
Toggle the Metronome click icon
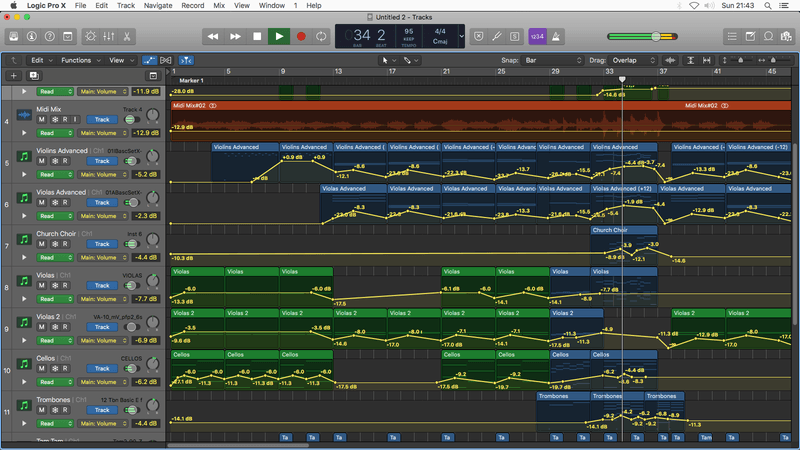pyautogui.click(x=556, y=36)
